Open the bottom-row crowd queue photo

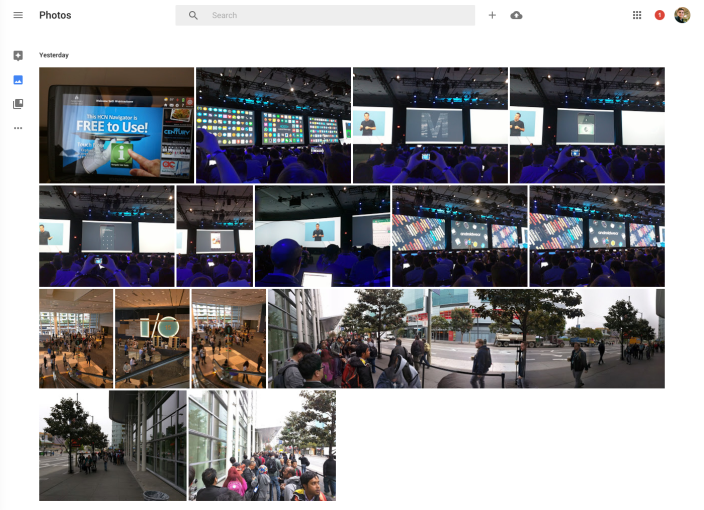point(262,445)
